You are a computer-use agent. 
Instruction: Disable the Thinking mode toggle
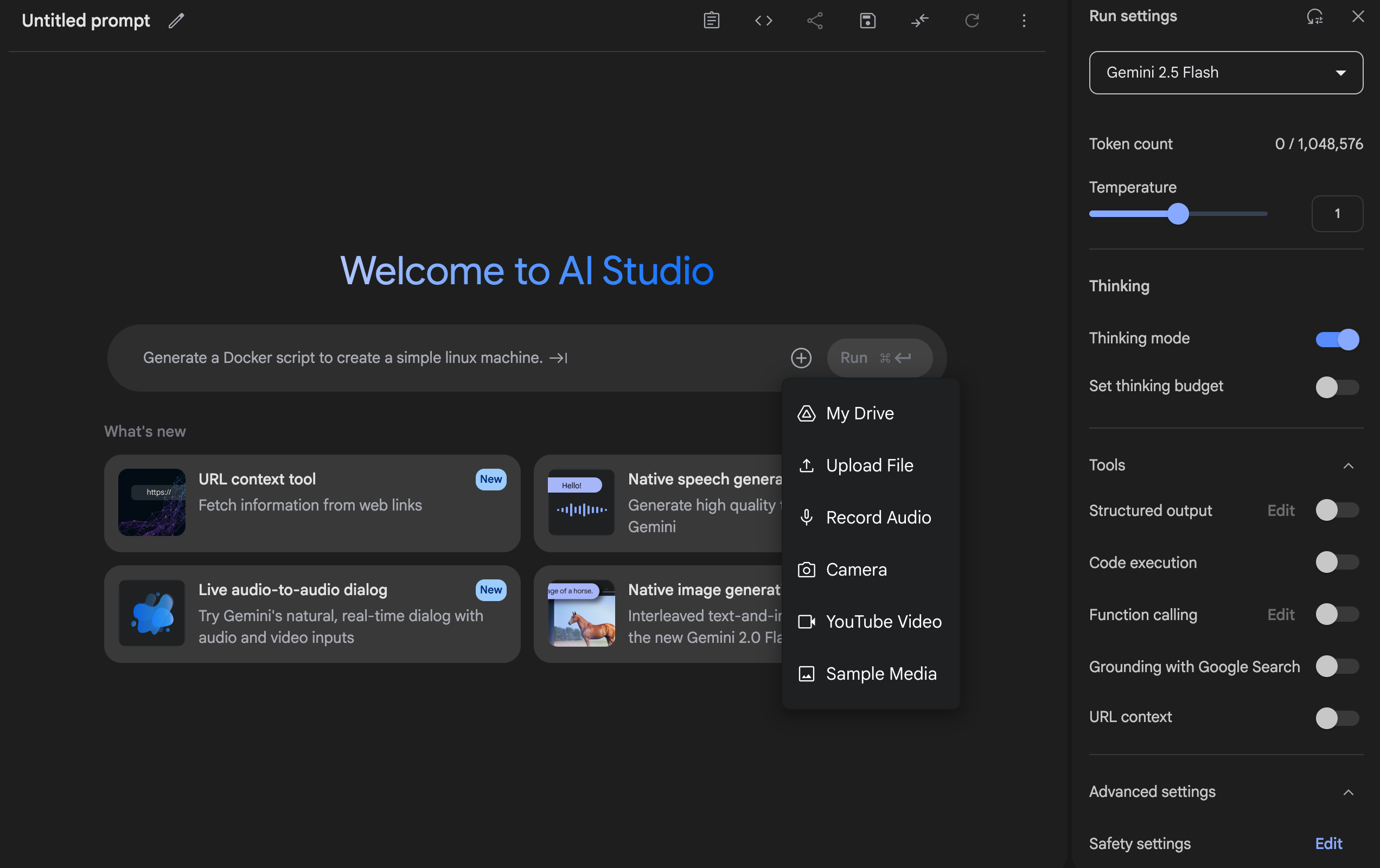(x=1337, y=339)
